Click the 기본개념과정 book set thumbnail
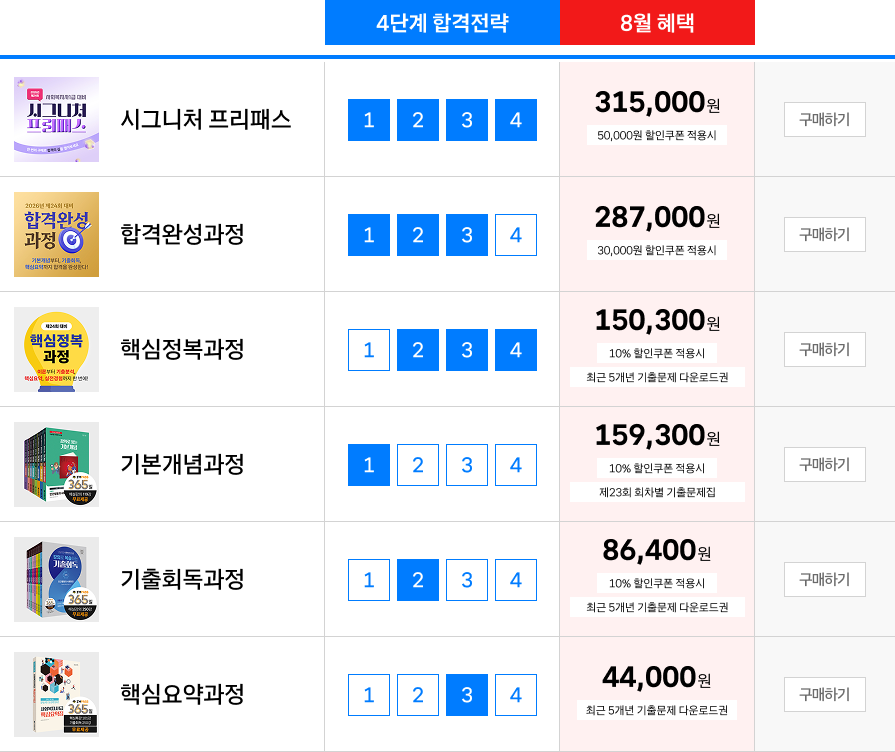 (57, 464)
